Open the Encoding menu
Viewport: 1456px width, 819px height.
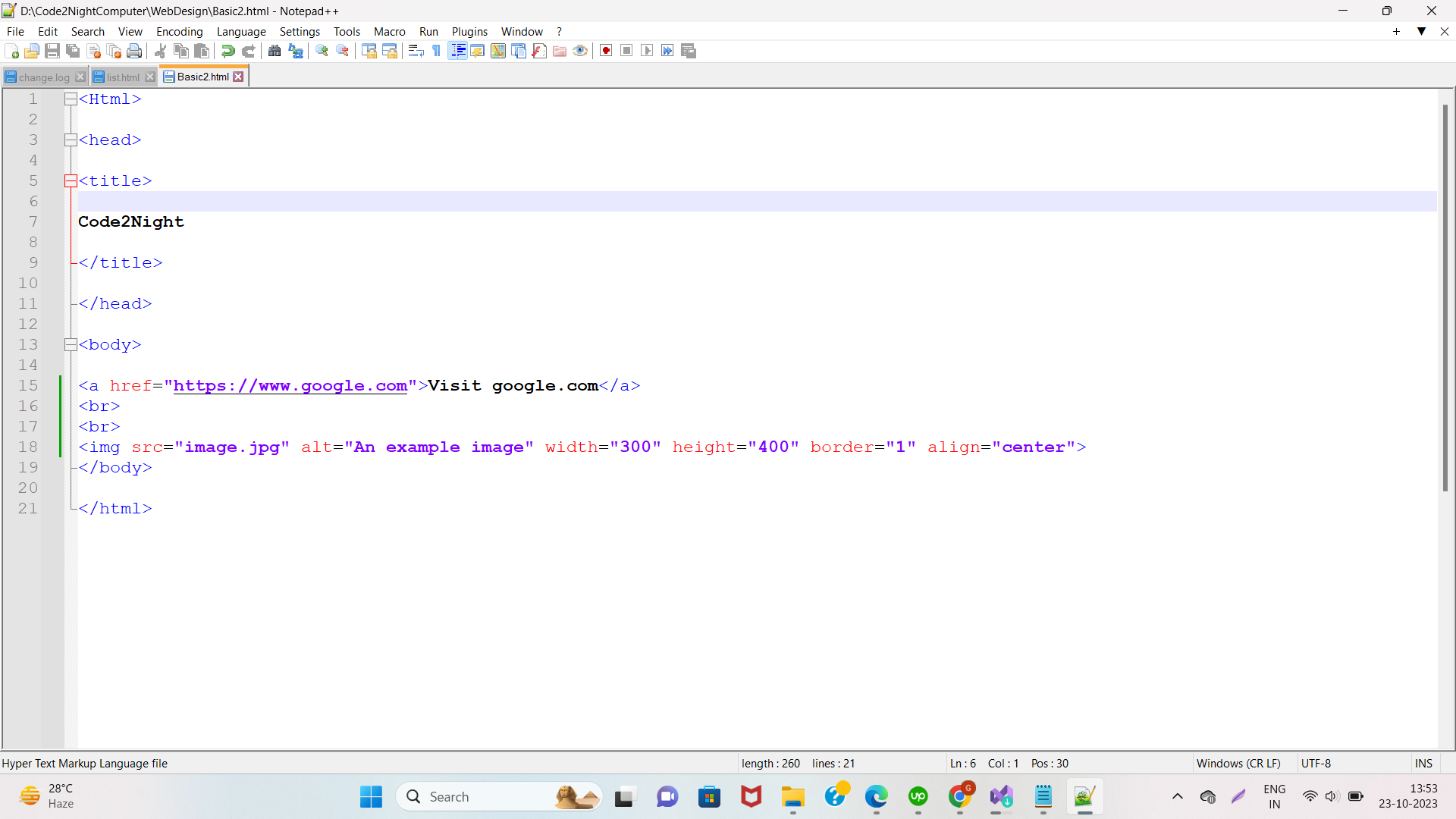pyautogui.click(x=180, y=31)
